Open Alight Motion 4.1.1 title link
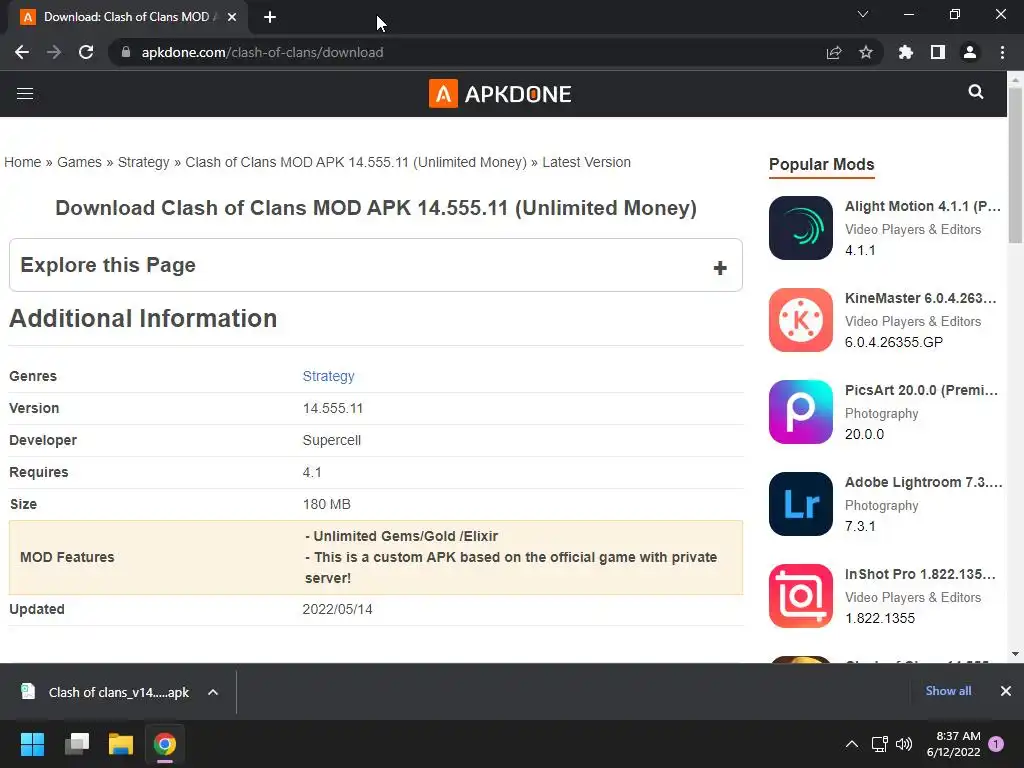 click(923, 206)
